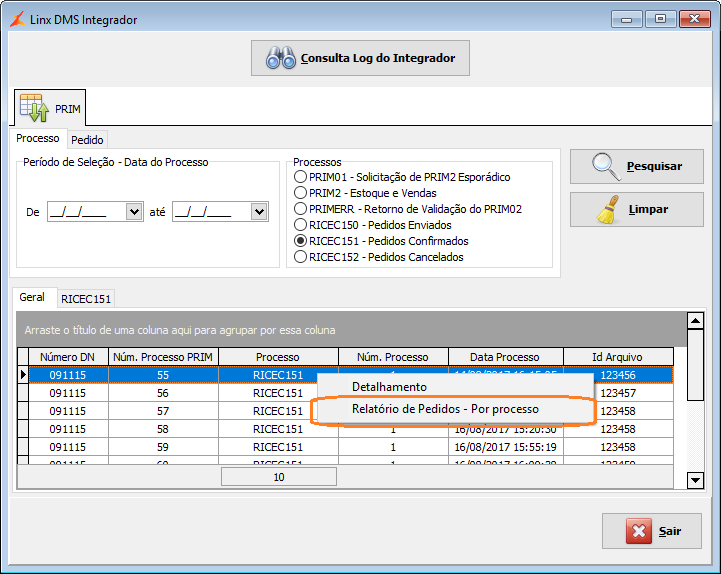Click the vertical scrollbar thumb
Image resolution: width=721 pixels, height=574 pixels.
(695, 365)
